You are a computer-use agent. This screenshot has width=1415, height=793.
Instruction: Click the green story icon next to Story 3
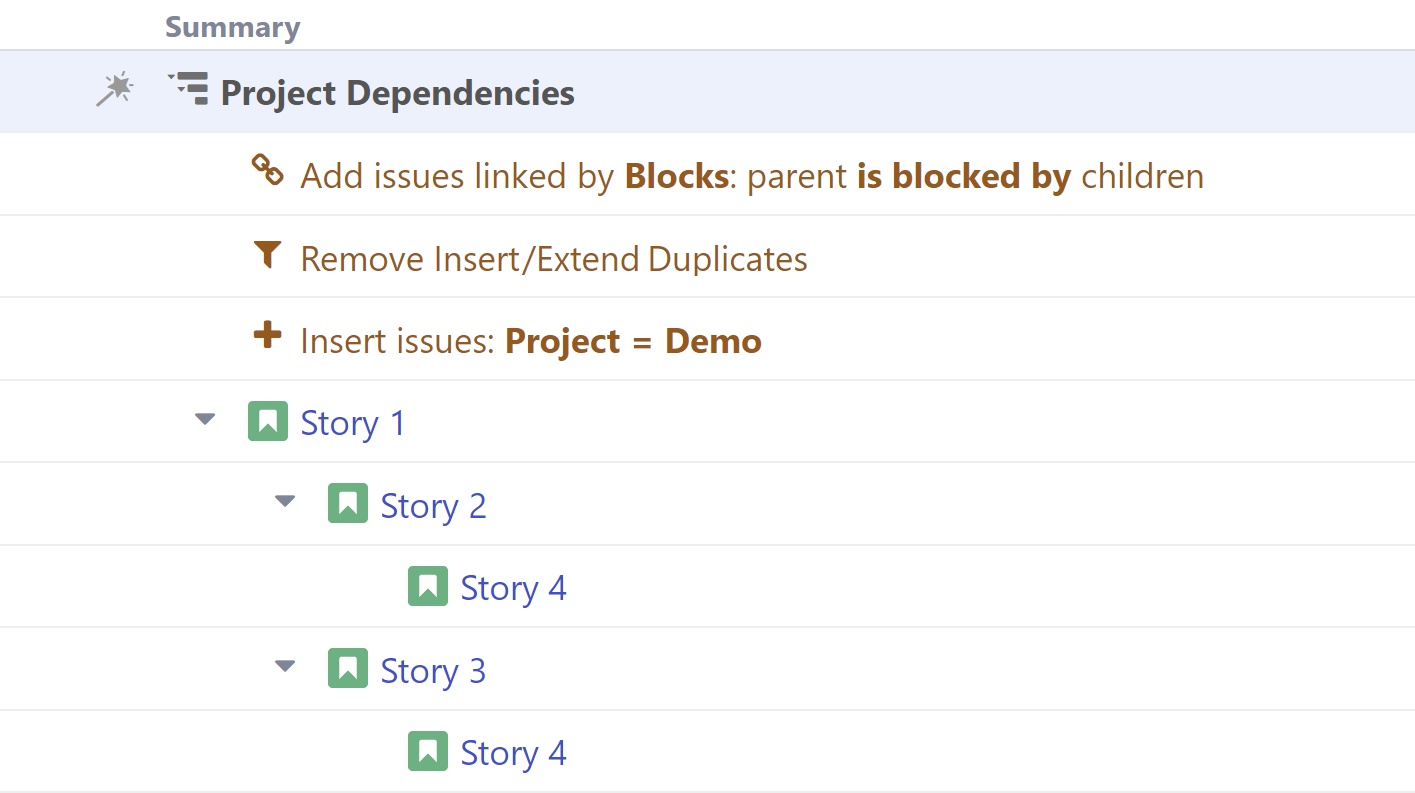(347, 668)
